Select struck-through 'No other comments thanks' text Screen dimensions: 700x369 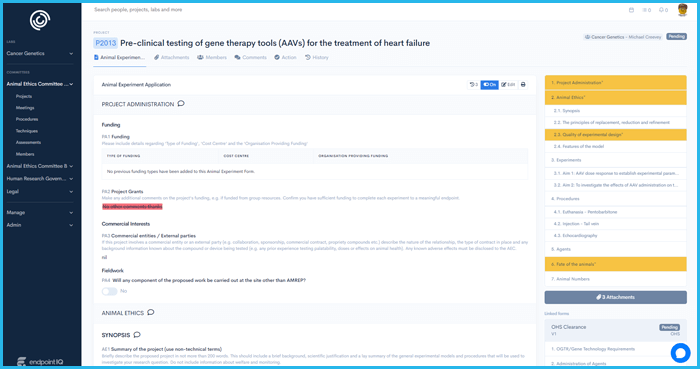click(132, 207)
